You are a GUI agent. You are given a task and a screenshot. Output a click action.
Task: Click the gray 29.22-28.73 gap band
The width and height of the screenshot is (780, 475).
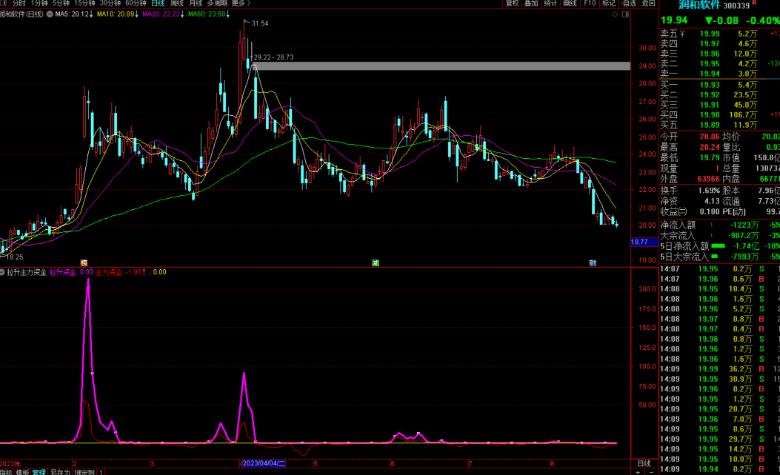point(442,66)
